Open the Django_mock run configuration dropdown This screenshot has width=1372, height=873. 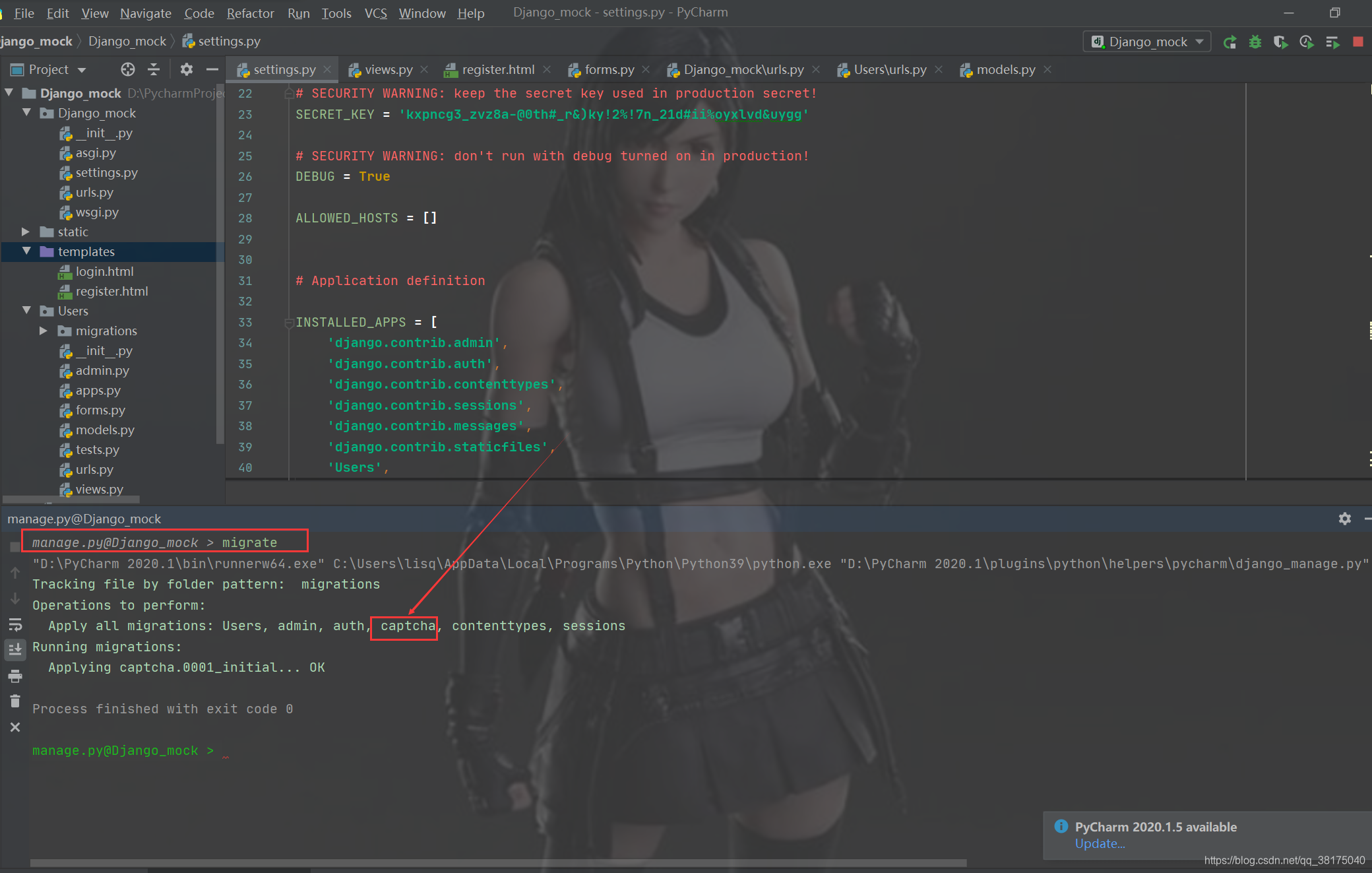click(x=1147, y=42)
